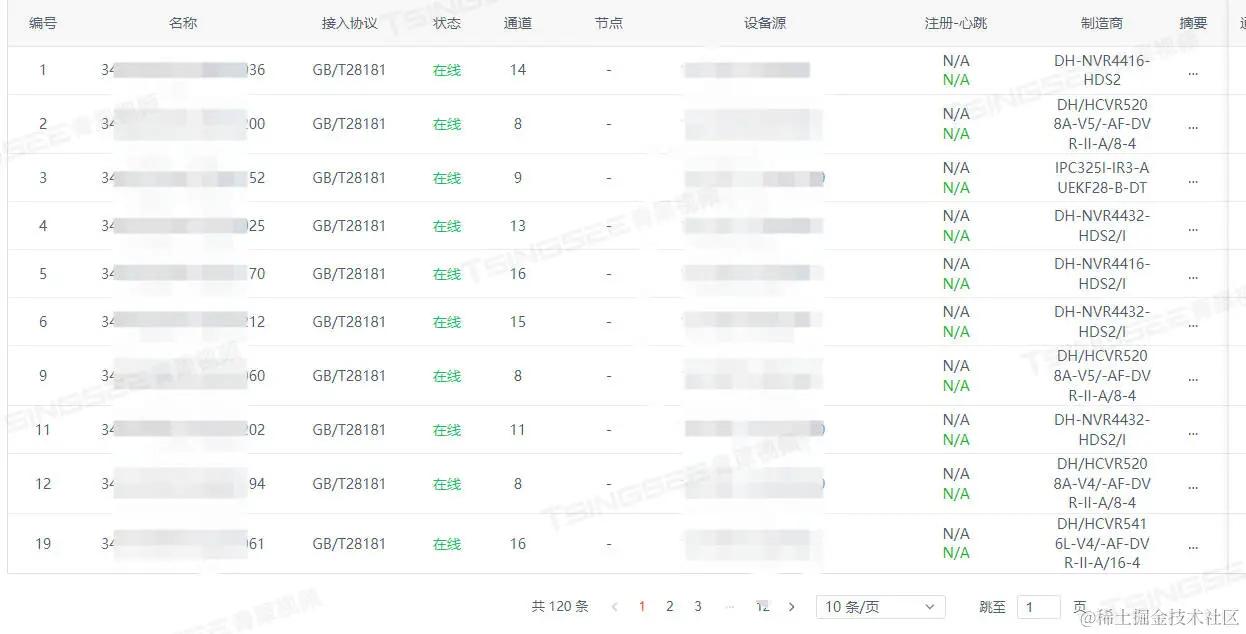
Task: Click the 通道 column header
Action: (518, 23)
